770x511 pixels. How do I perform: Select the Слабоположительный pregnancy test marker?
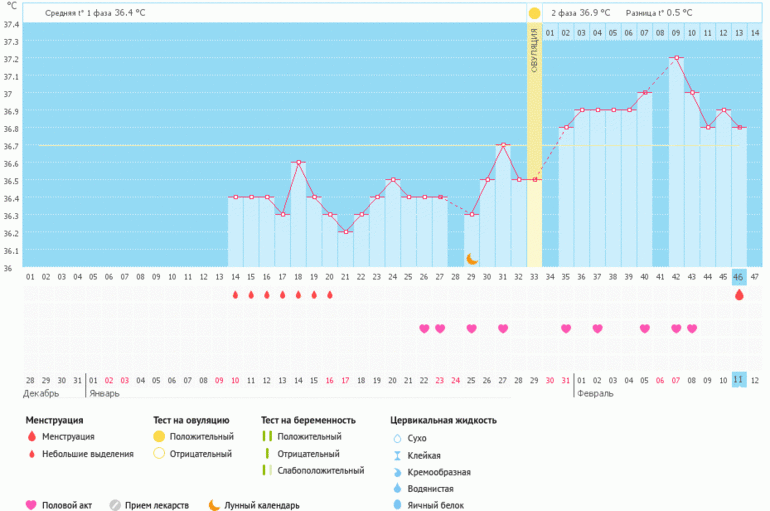click(266, 470)
